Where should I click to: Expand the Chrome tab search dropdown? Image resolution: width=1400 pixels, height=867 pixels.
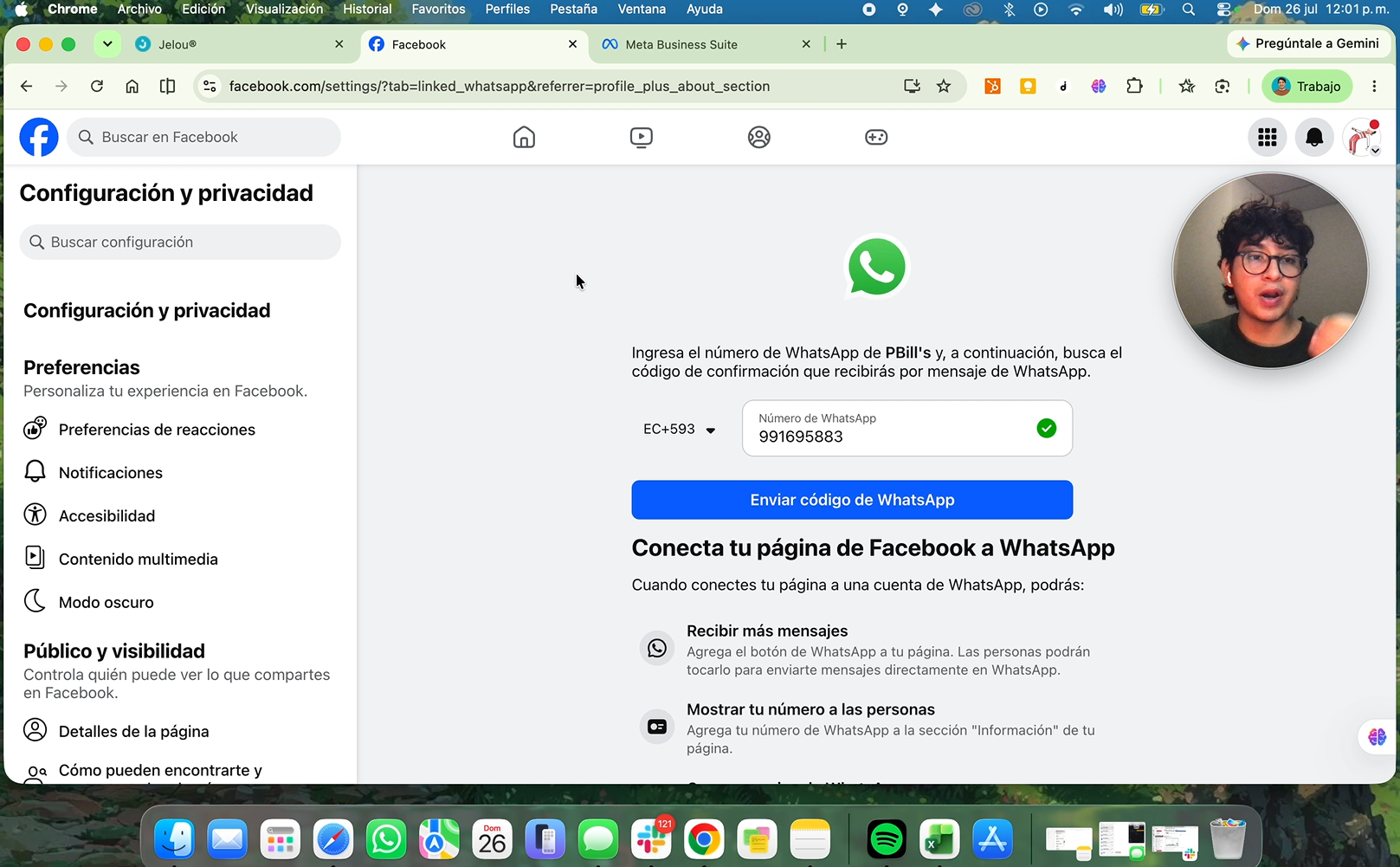tap(107, 43)
